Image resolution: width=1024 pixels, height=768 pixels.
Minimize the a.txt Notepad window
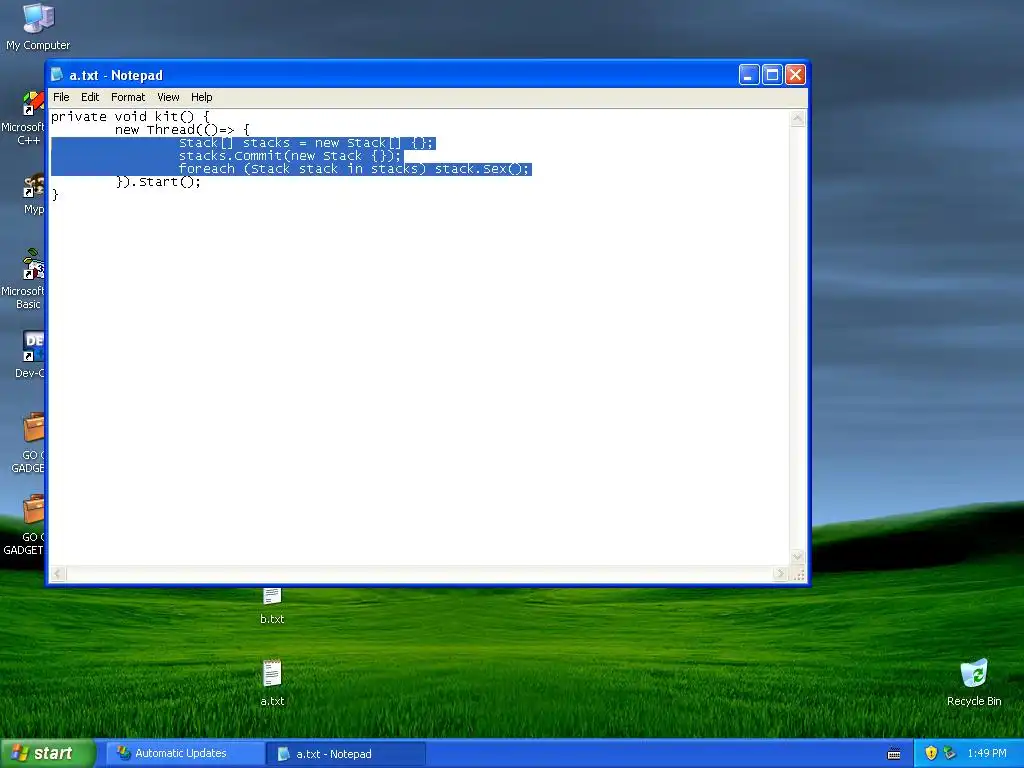[x=749, y=74]
